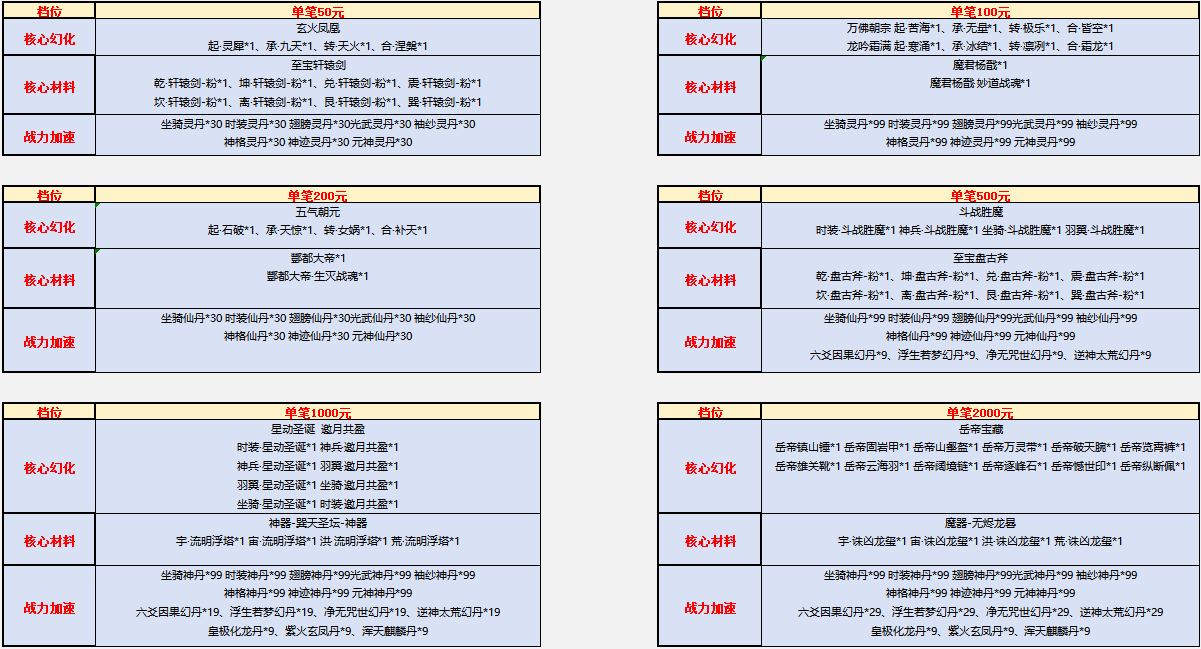Click the 玄火凤凰 title text
1201x649 pixels.
coord(318,28)
